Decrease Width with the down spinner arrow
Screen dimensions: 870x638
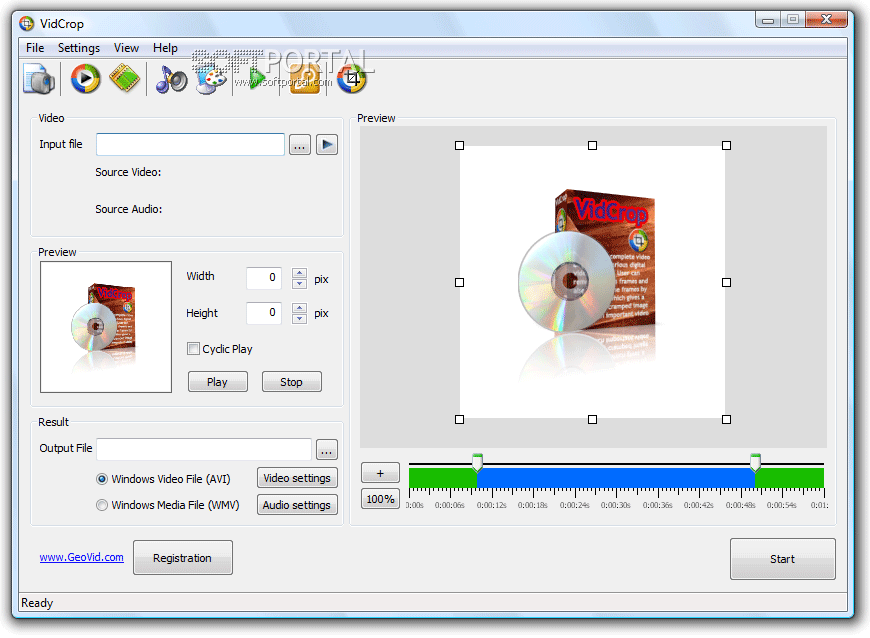pyautogui.click(x=300, y=283)
